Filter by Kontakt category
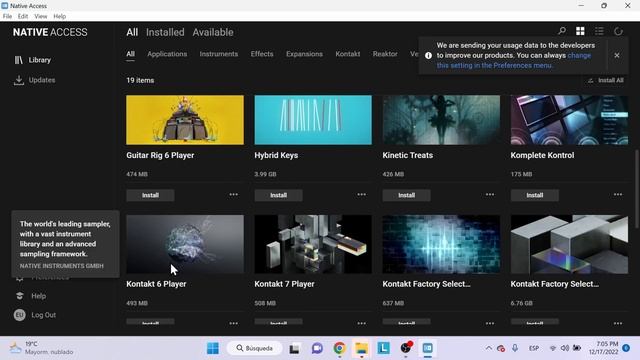The width and height of the screenshot is (640, 360). [348, 54]
